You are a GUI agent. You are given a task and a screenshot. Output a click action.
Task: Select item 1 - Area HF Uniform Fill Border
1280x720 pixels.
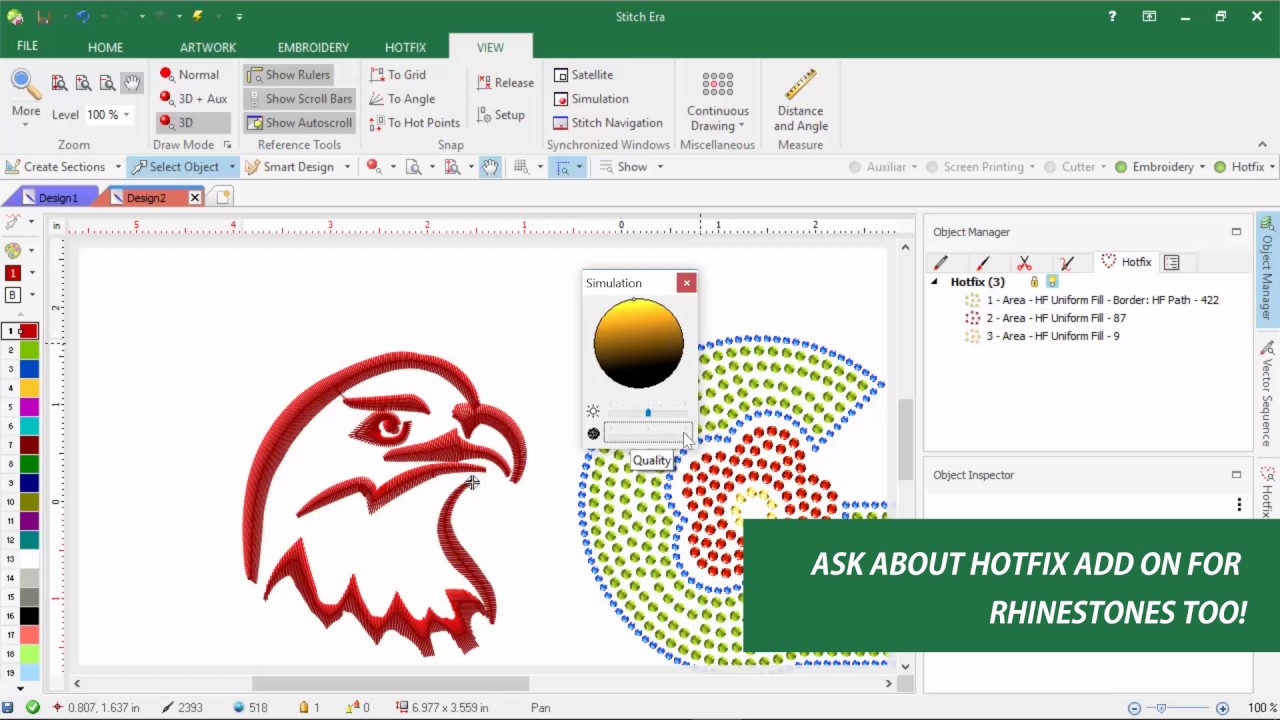(x=1102, y=300)
